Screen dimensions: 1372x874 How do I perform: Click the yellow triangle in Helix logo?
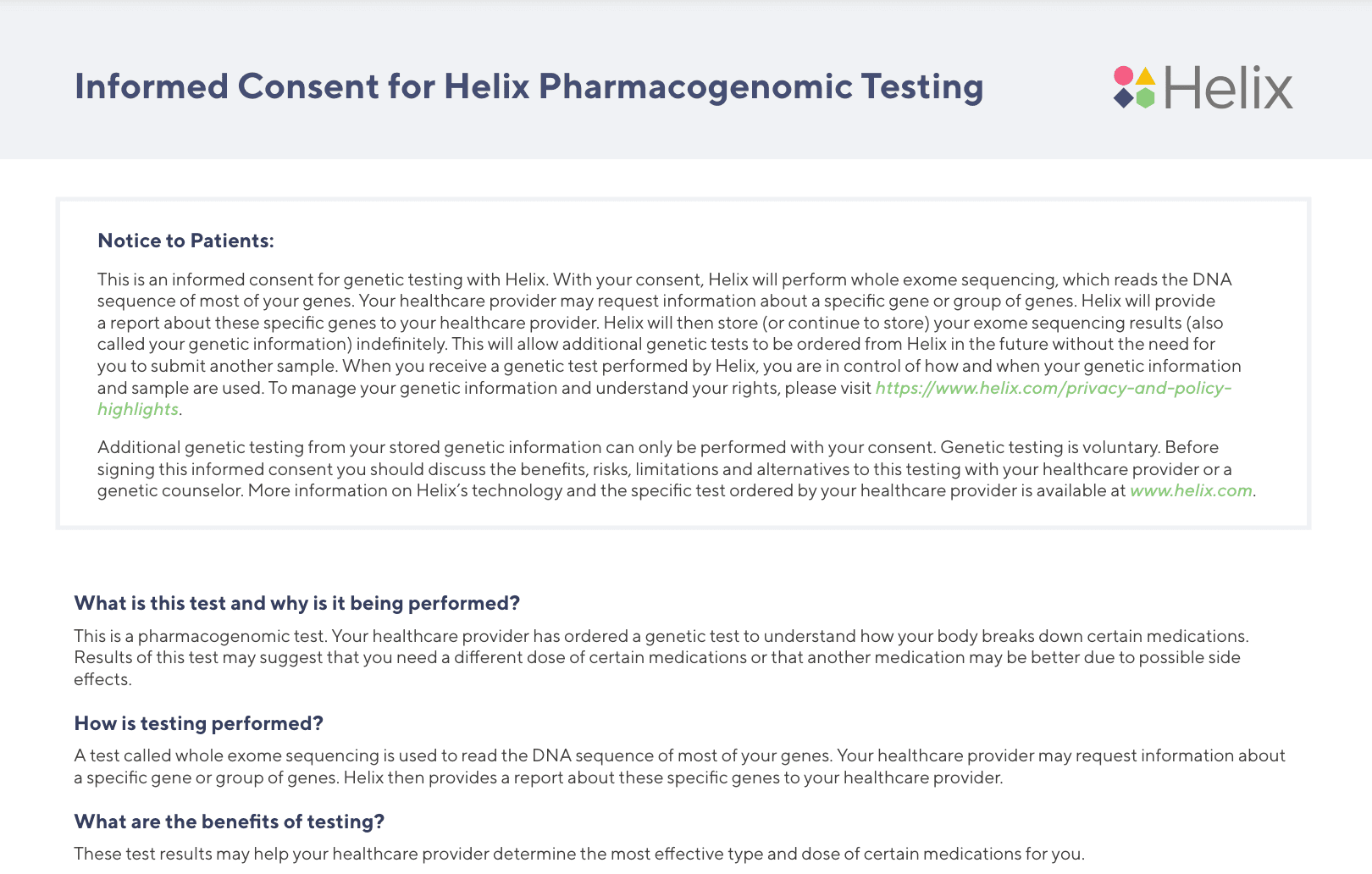click(1145, 76)
